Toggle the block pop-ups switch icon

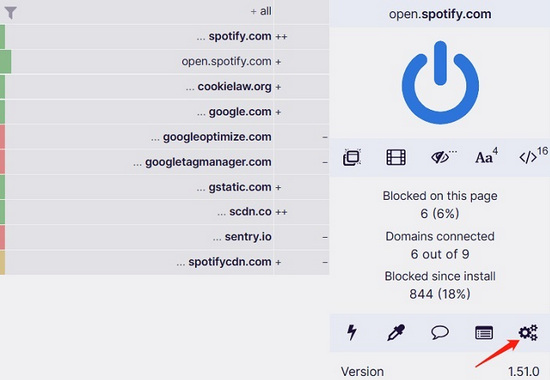[x=352, y=157]
